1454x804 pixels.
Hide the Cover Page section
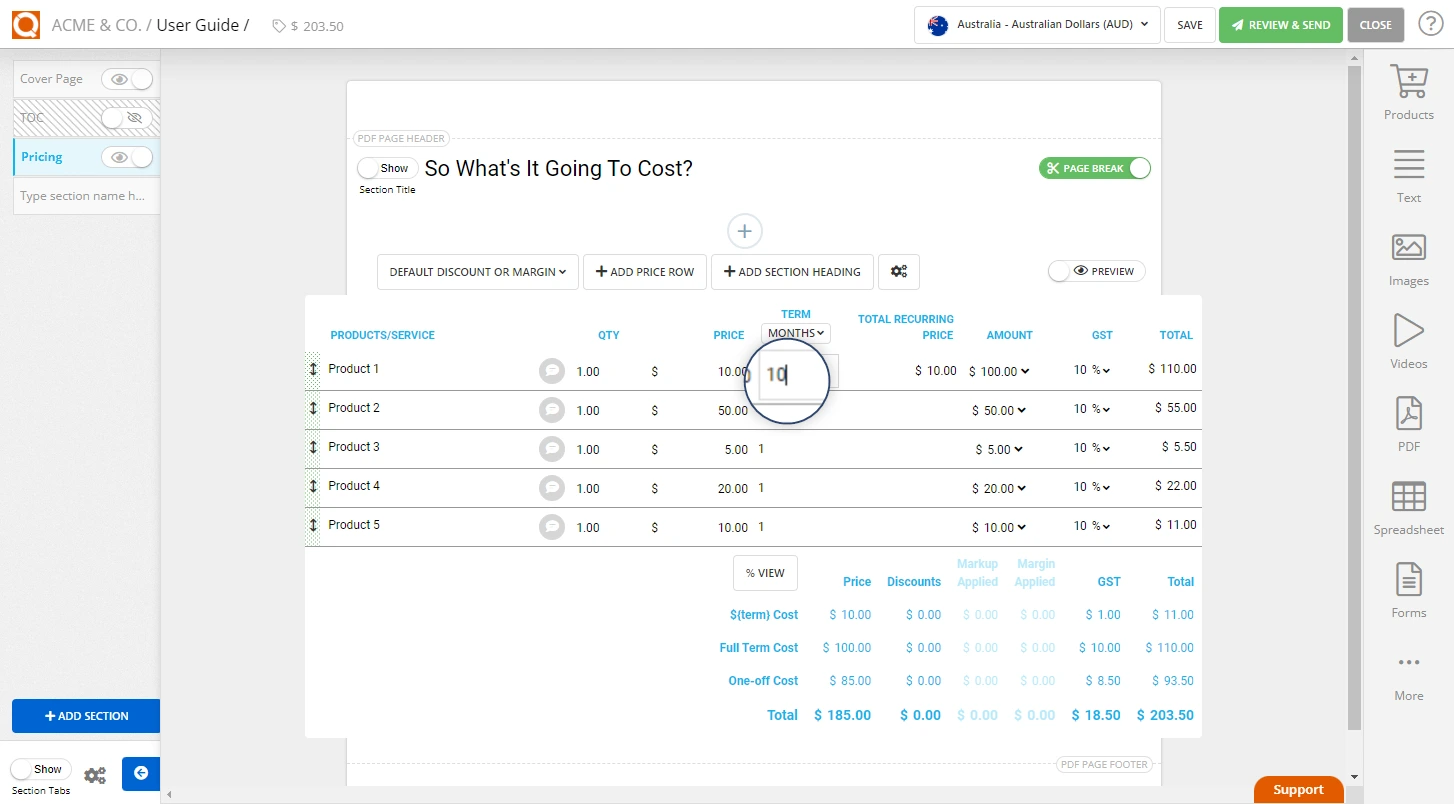(127, 78)
